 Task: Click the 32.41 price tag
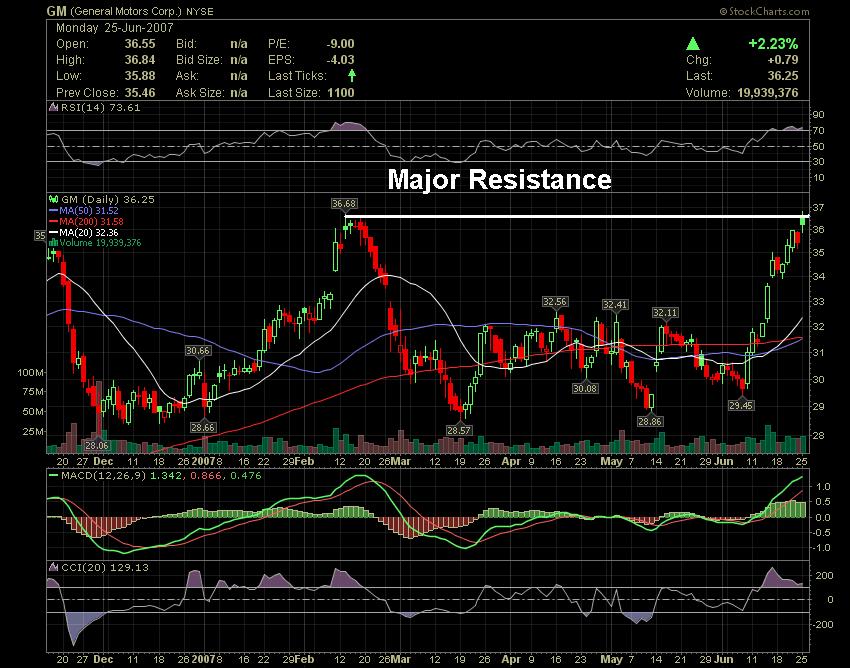pyautogui.click(x=615, y=305)
